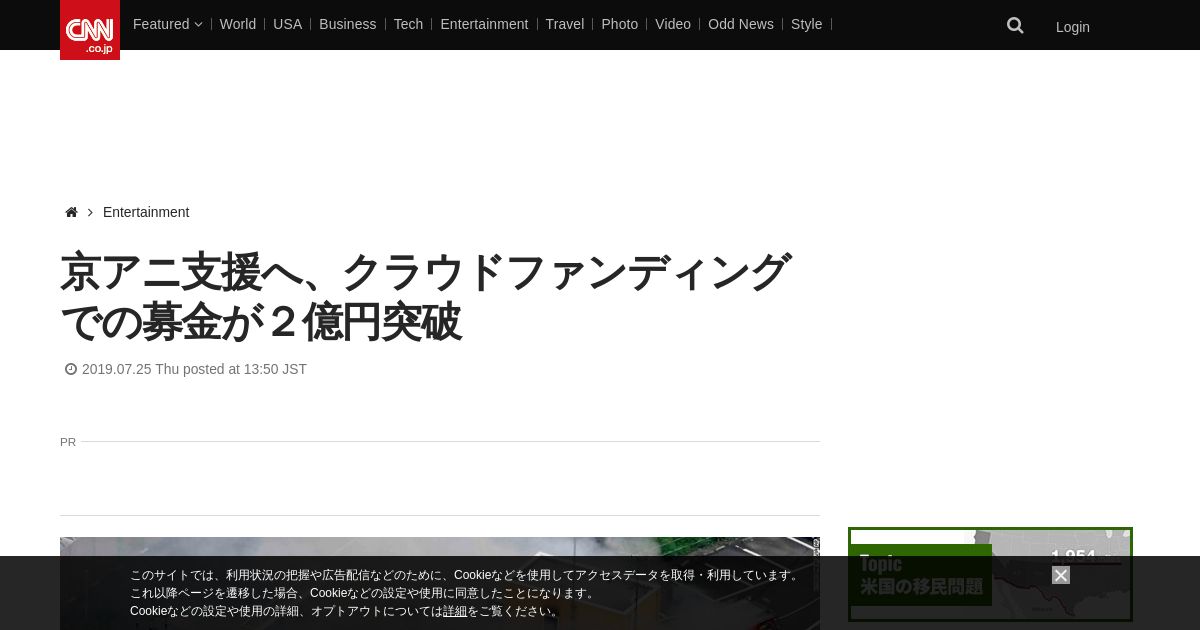Screen dimensions: 1200x630
Task: Click the 2019.07.25 post date text
Action: point(194,369)
